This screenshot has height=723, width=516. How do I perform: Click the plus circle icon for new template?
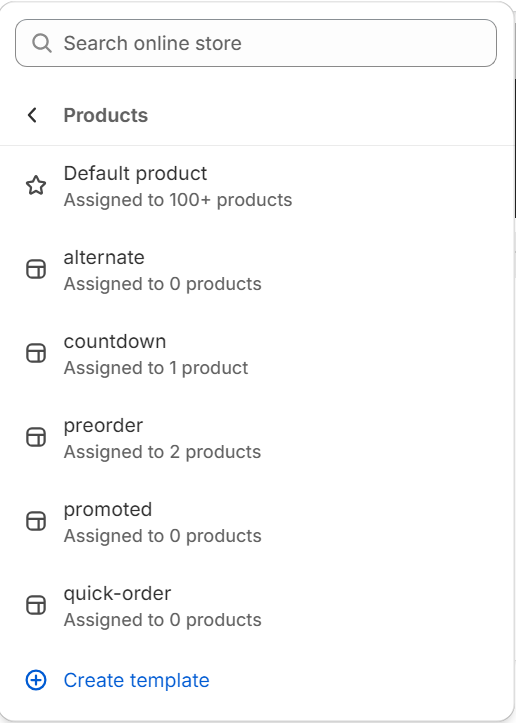click(36, 681)
